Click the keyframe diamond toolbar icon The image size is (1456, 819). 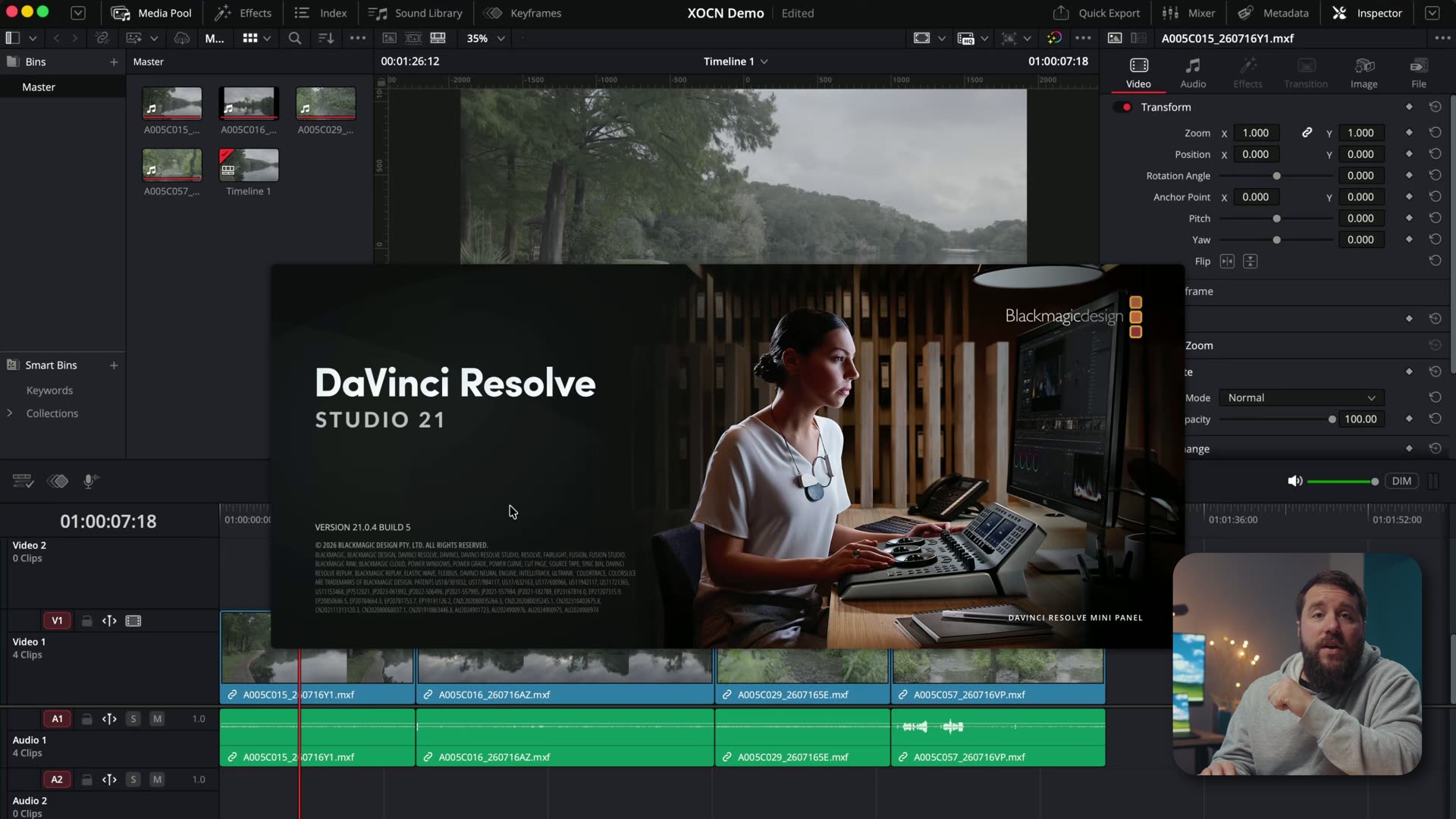tap(58, 481)
